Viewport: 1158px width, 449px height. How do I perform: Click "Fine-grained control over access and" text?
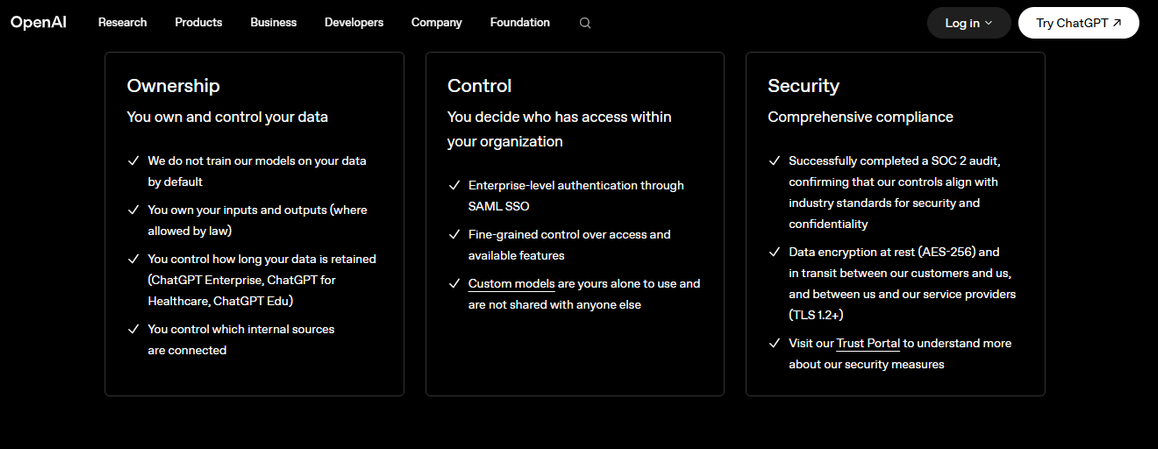pyautogui.click(x=569, y=235)
